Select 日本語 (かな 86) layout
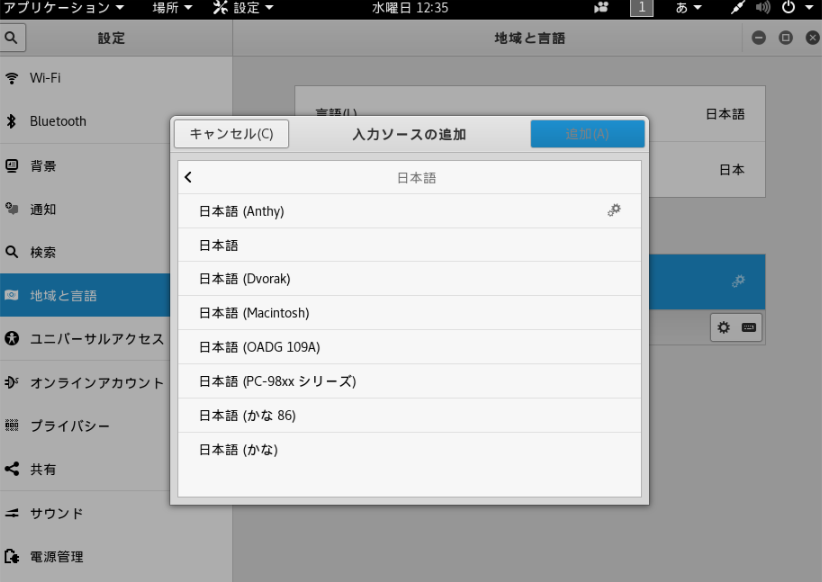Viewport: 822px width, 582px height. (x=409, y=415)
